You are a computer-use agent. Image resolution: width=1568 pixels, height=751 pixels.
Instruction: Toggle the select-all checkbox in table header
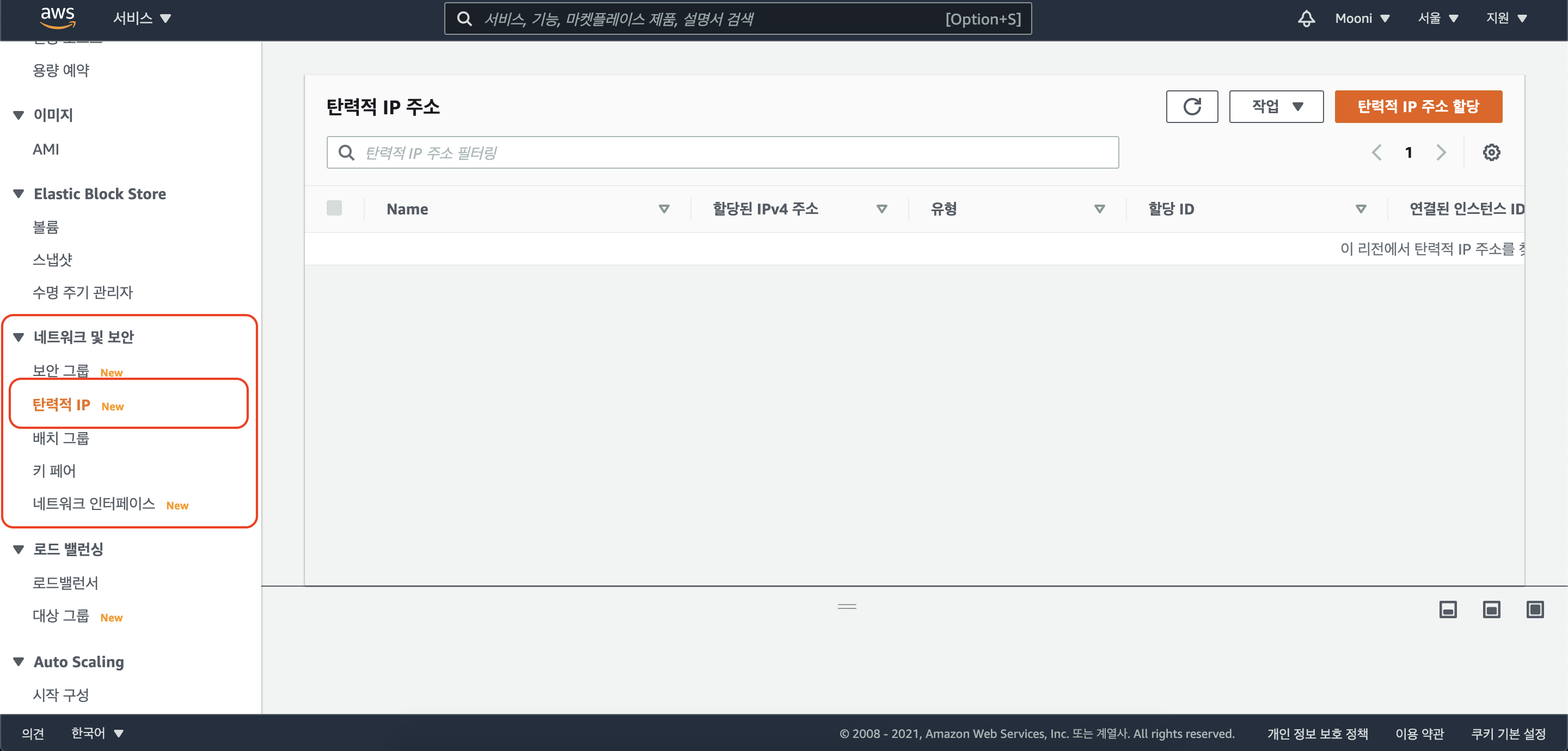[x=334, y=208]
